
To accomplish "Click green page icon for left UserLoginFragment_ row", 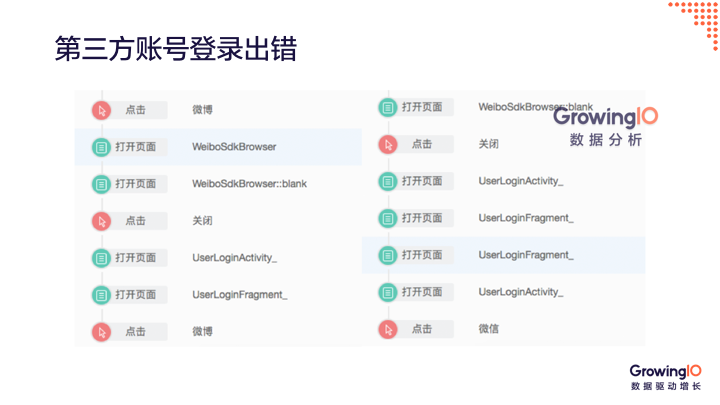I will click(100, 294).
